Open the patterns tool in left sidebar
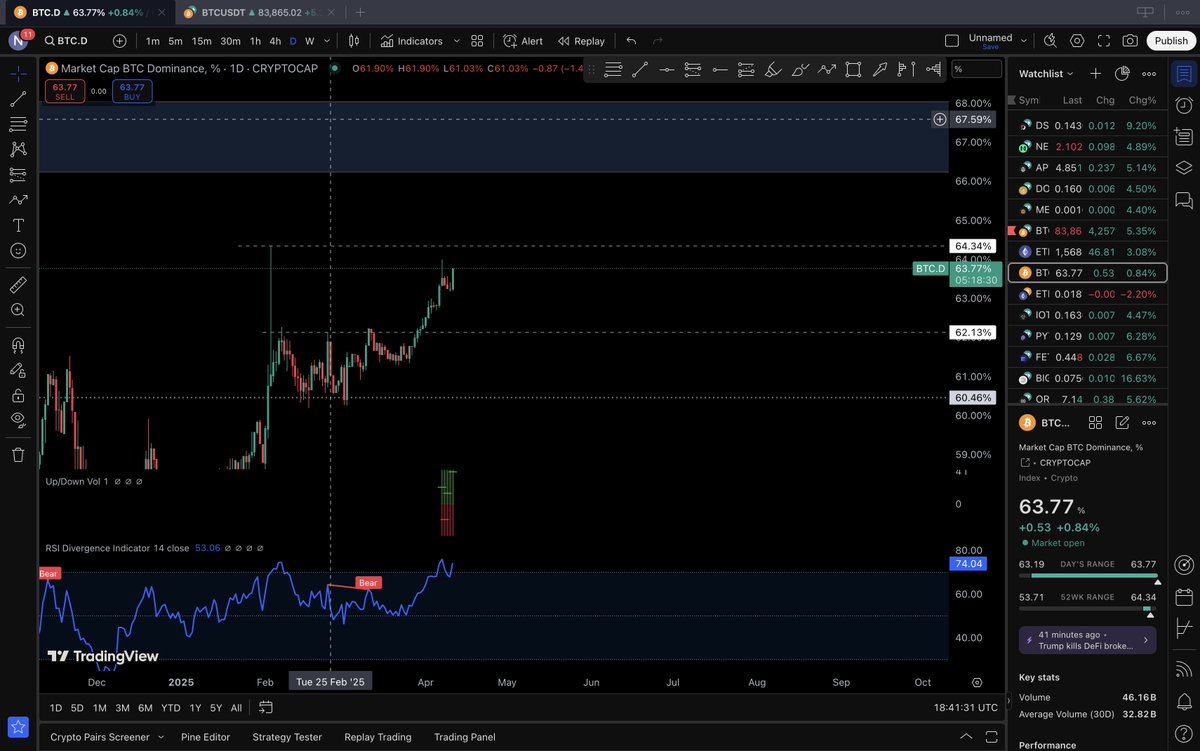Viewport: 1200px width, 751px height. 18,149
